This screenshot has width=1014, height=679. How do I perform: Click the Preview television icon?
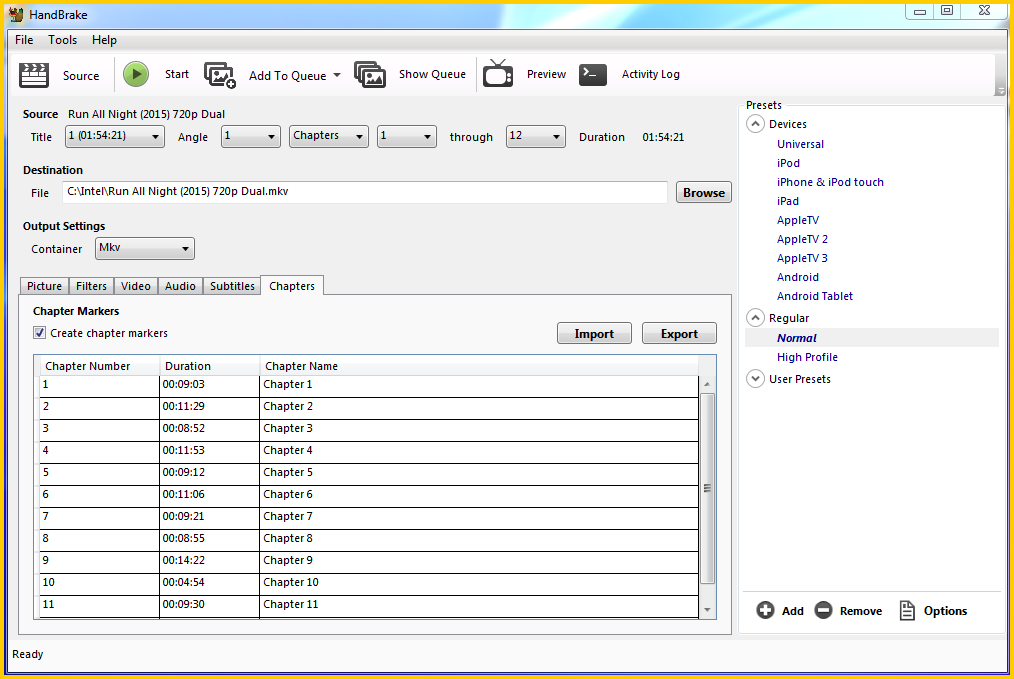click(x=498, y=73)
